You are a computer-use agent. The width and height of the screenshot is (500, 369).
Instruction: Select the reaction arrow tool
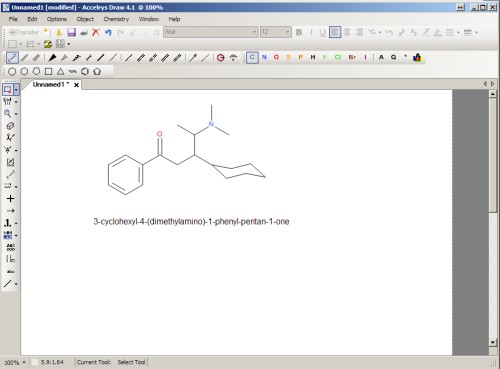(10, 211)
